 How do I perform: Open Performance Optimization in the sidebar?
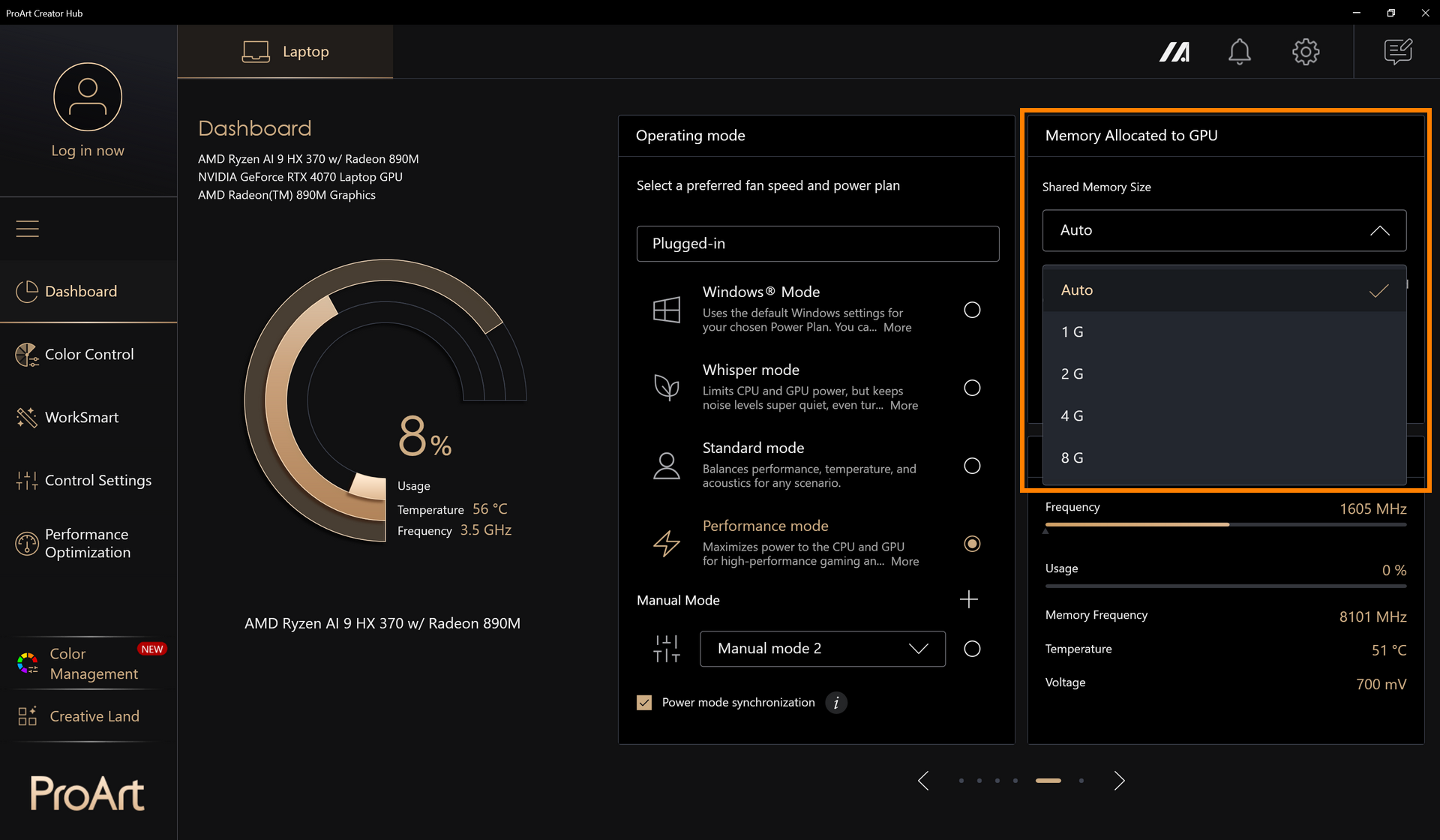[x=88, y=543]
